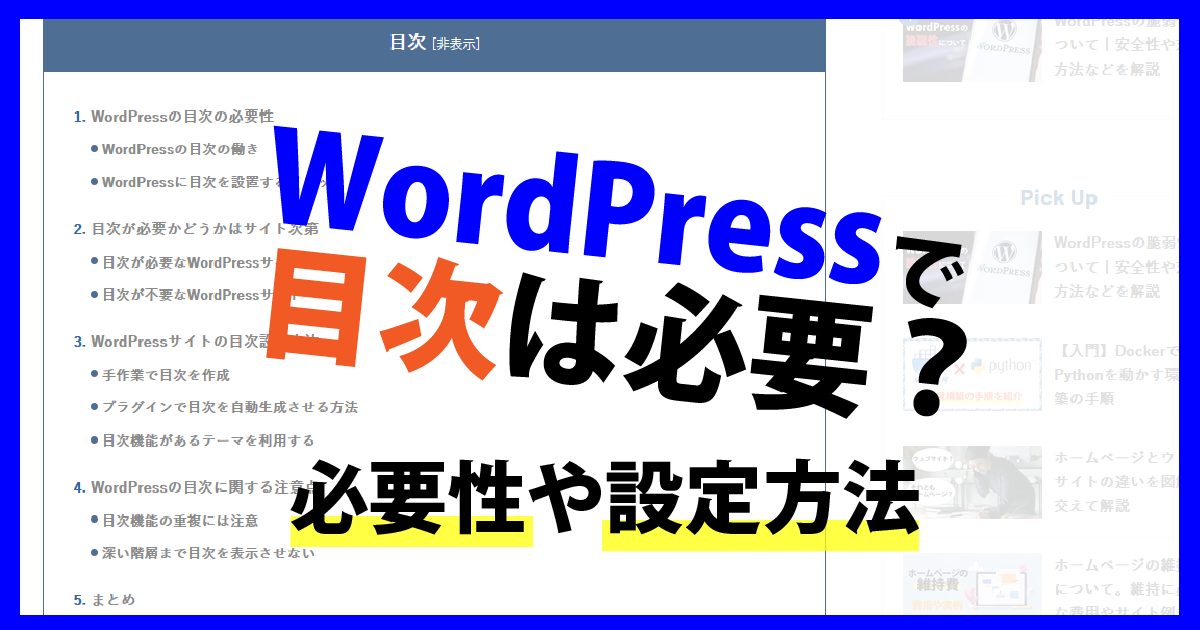The width and height of the screenshot is (1200, 630).
Task: Open the WordPressの目次の働き subsection link
Action: (179, 149)
